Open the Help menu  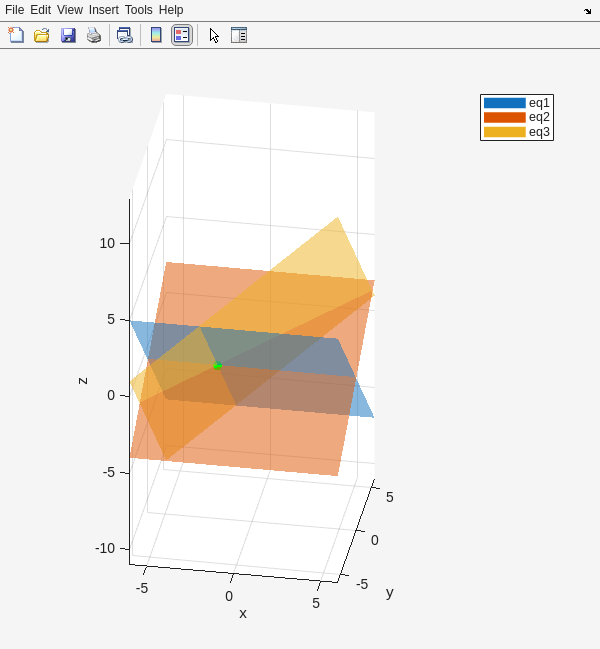(x=171, y=10)
